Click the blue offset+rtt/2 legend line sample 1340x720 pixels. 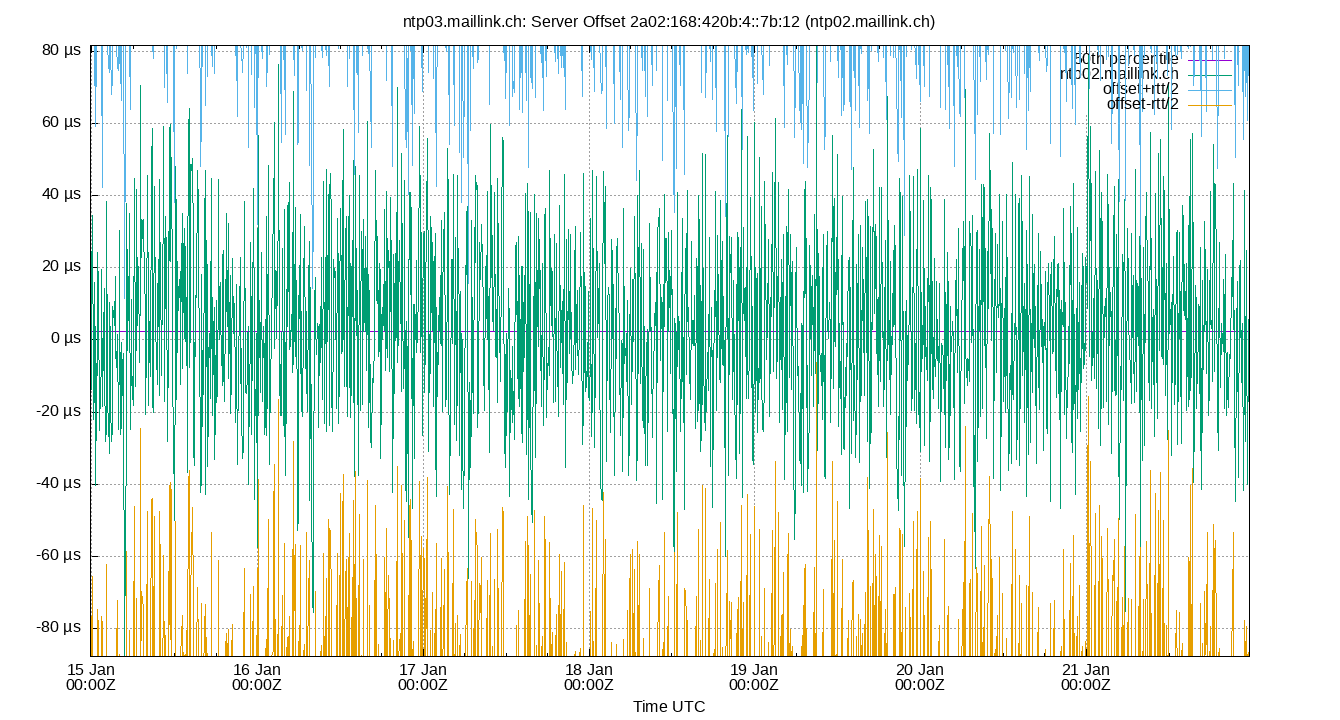[1210, 90]
